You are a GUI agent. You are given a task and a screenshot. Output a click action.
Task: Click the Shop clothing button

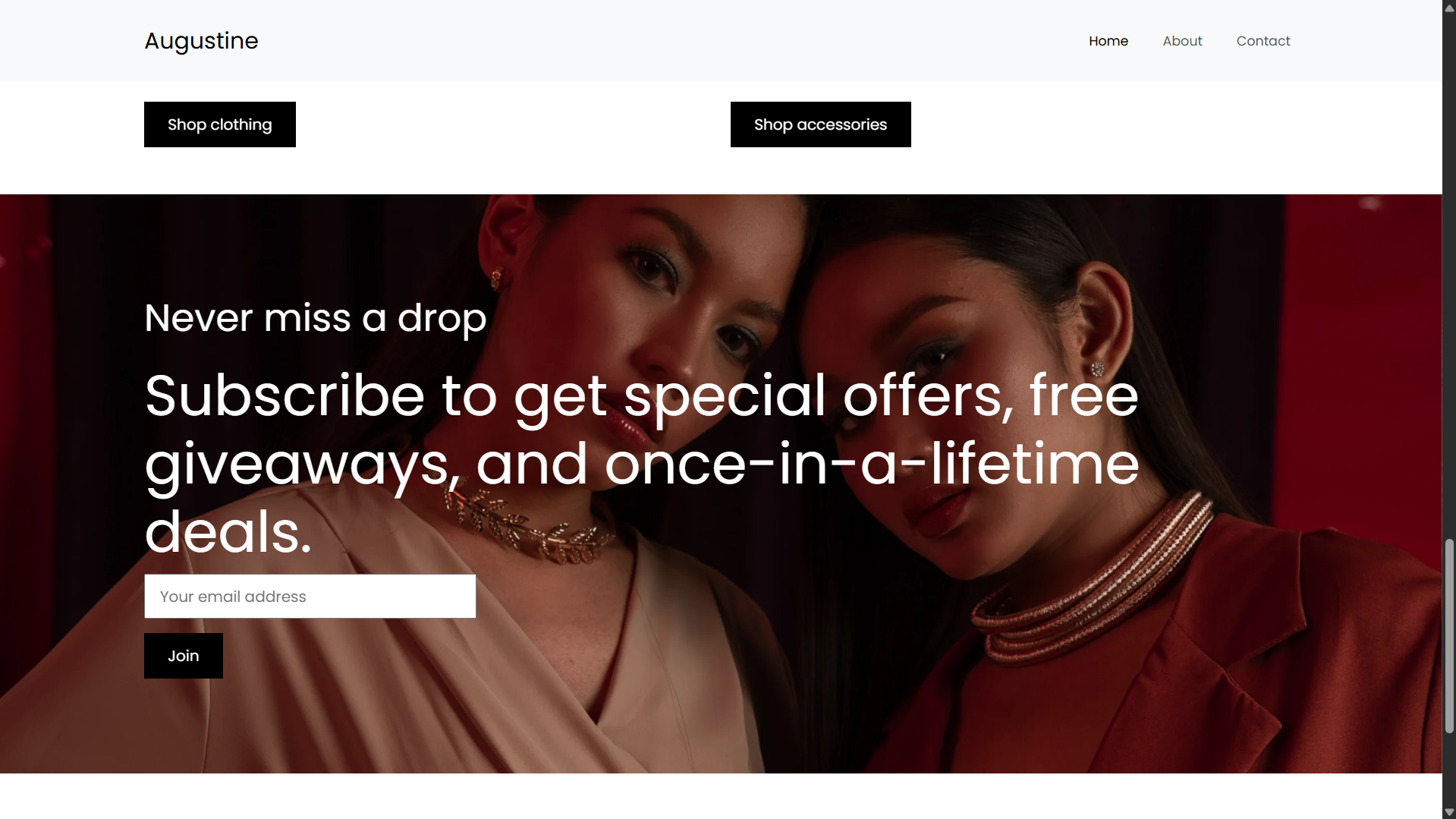(x=220, y=124)
